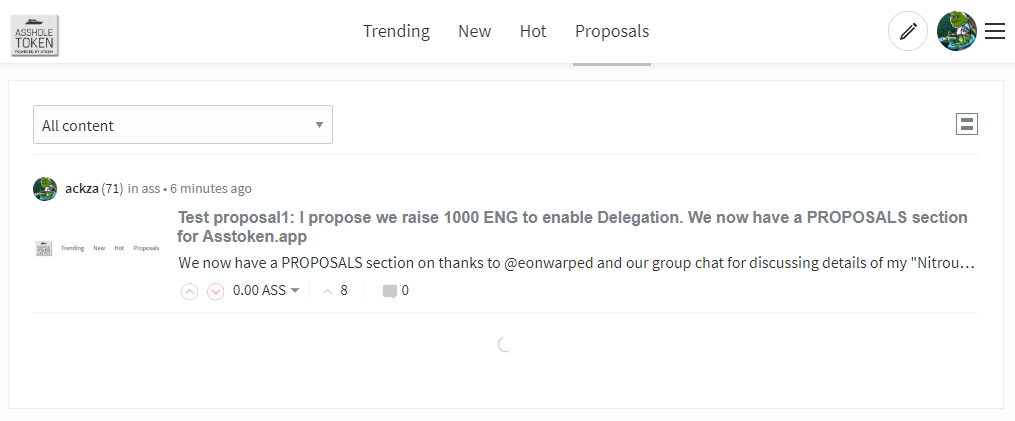This screenshot has width=1015, height=421.
Task: Toggle the post layout view icon
Action: (x=967, y=124)
